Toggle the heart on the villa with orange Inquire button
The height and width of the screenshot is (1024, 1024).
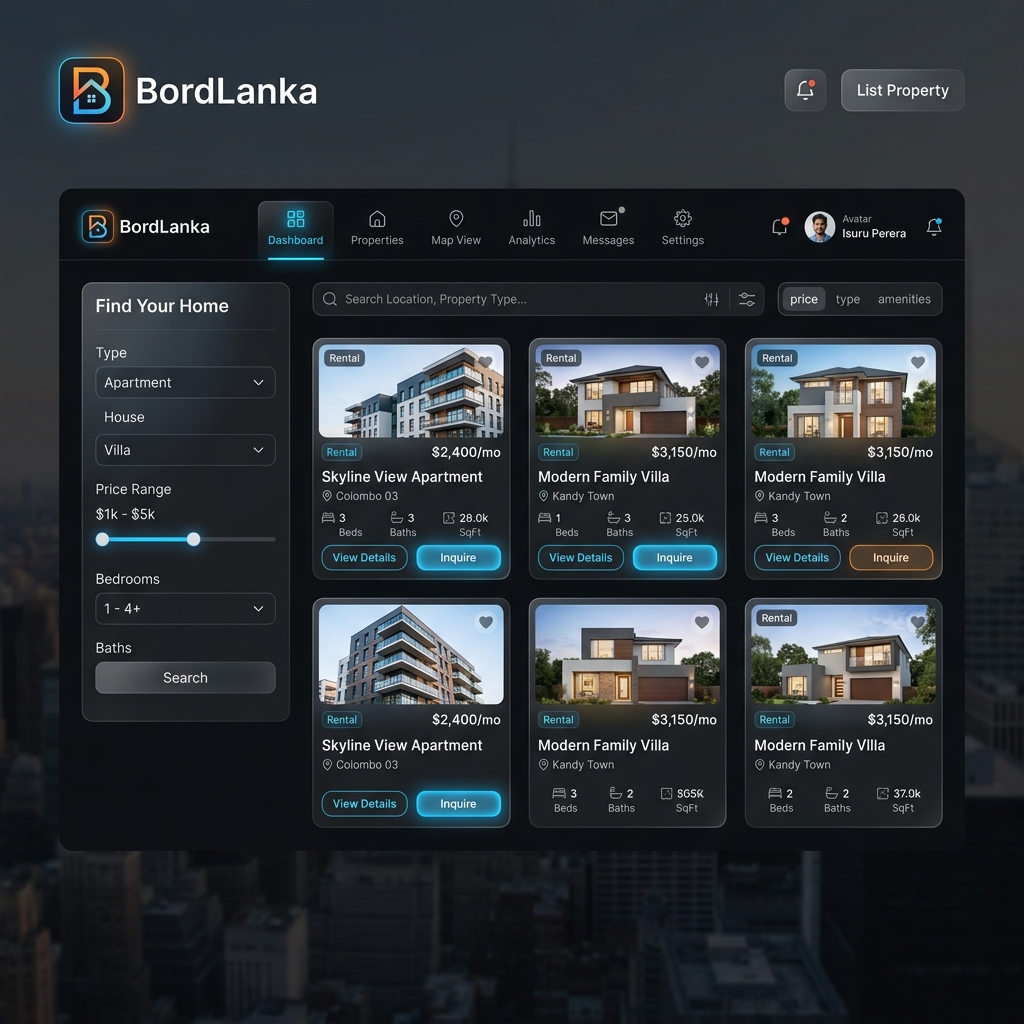pos(918,362)
